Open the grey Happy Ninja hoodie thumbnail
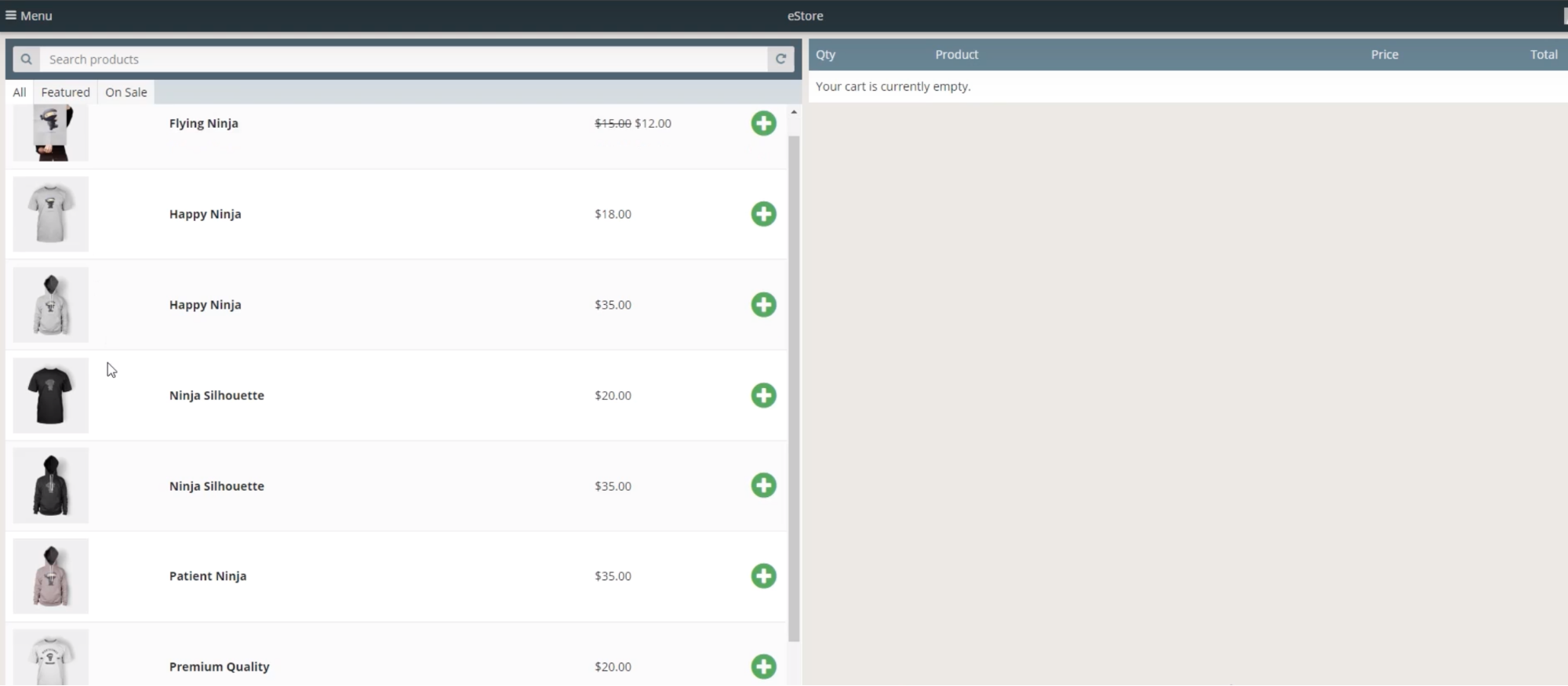This screenshot has height=686, width=1568. tap(51, 305)
